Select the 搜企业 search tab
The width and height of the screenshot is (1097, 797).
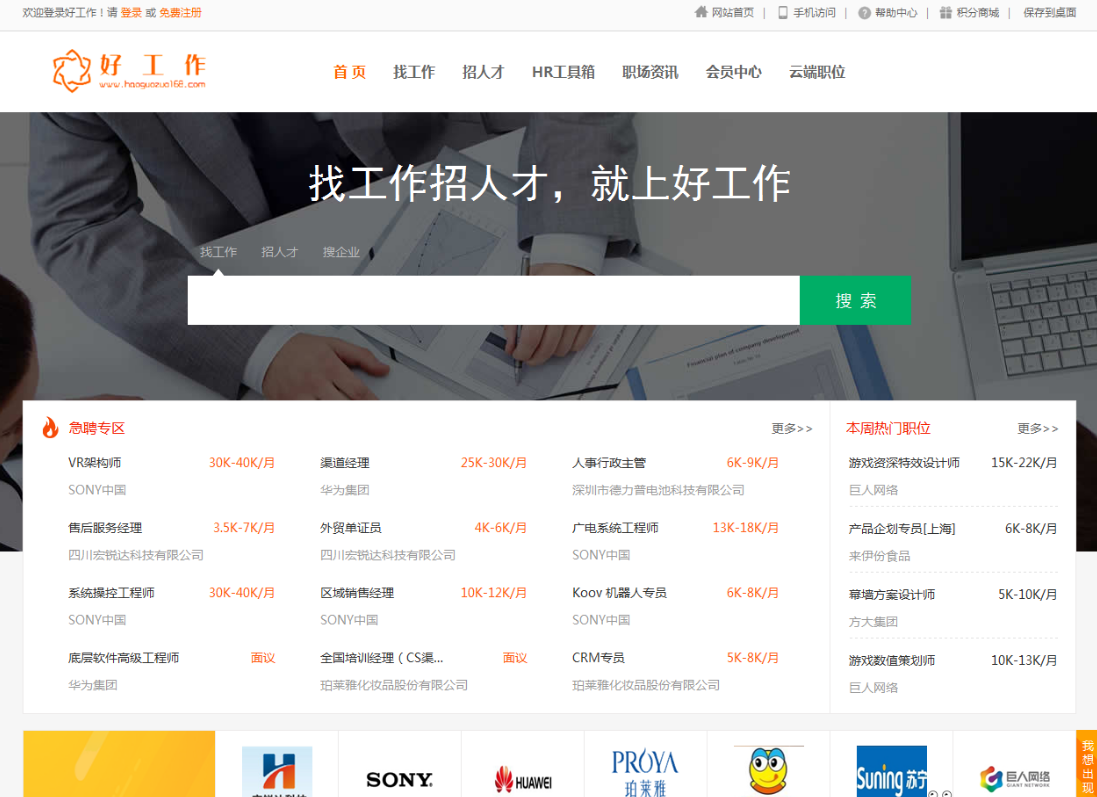tap(341, 252)
